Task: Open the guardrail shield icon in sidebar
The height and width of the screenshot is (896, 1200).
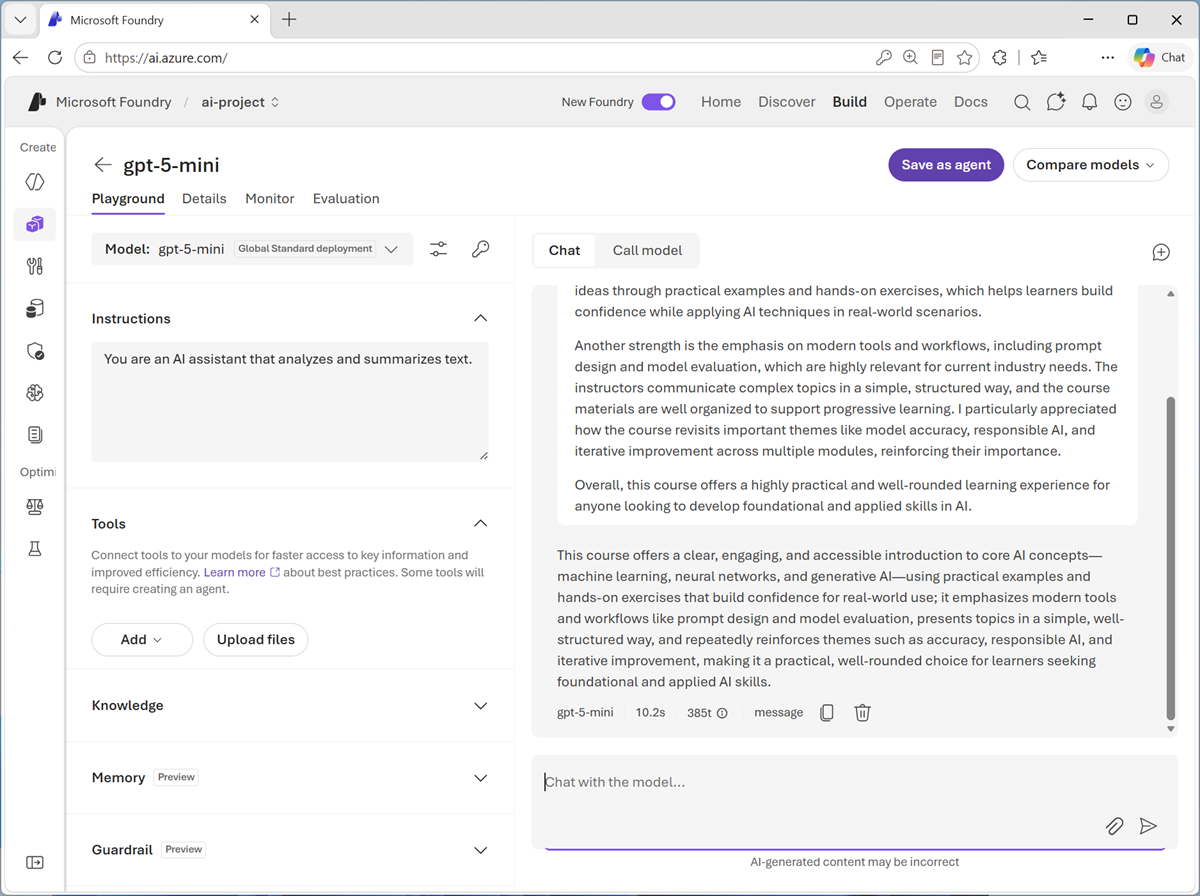Action: [x=35, y=351]
